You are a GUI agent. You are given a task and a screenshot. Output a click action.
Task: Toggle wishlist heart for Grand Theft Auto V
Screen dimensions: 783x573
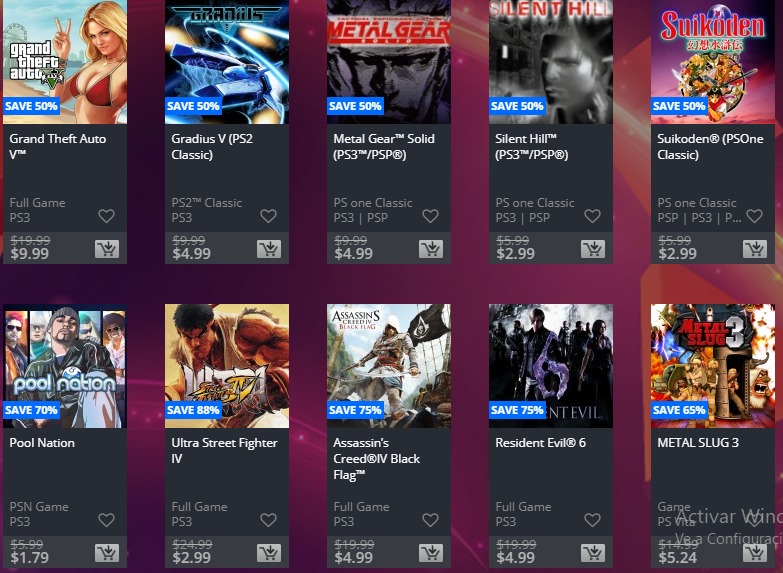click(x=106, y=216)
